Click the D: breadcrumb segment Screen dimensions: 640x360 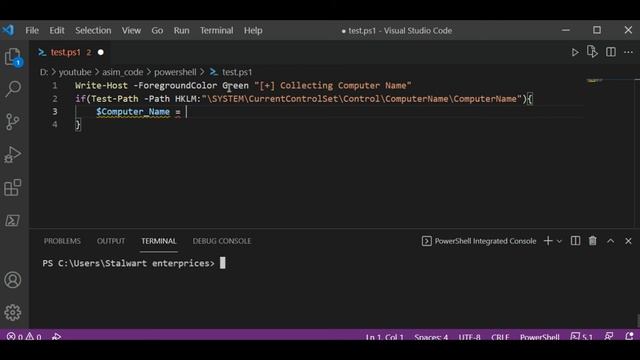[44, 72]
